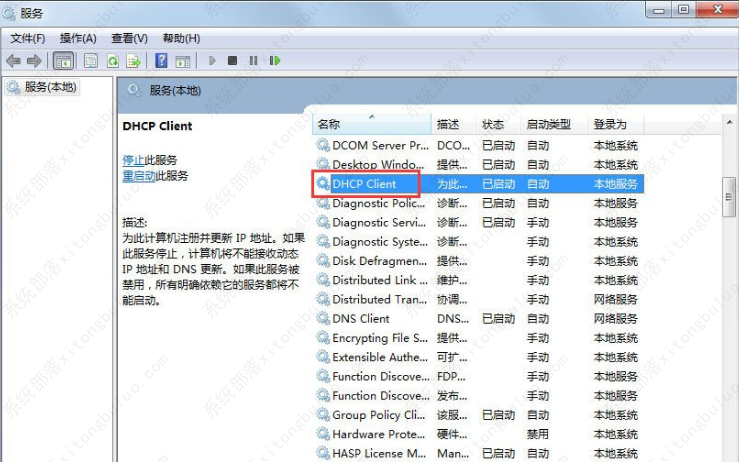This screenshot has height=462, width=739.
Task: Click the gear icon of Group Policy Cli... row
Action: click(x=323, y=414)
